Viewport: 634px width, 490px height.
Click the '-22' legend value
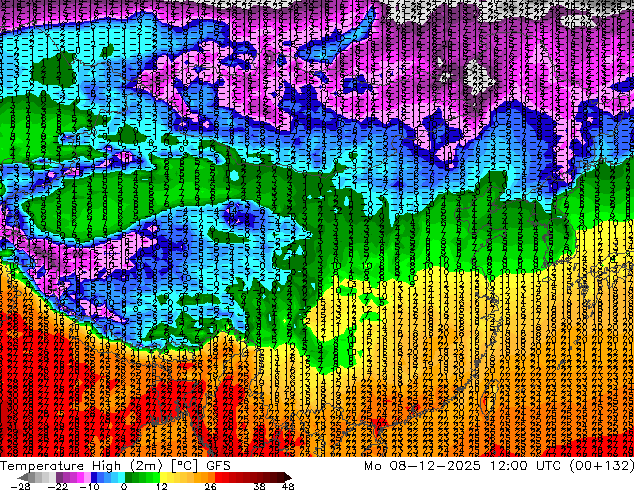click(x=57, y=486)
